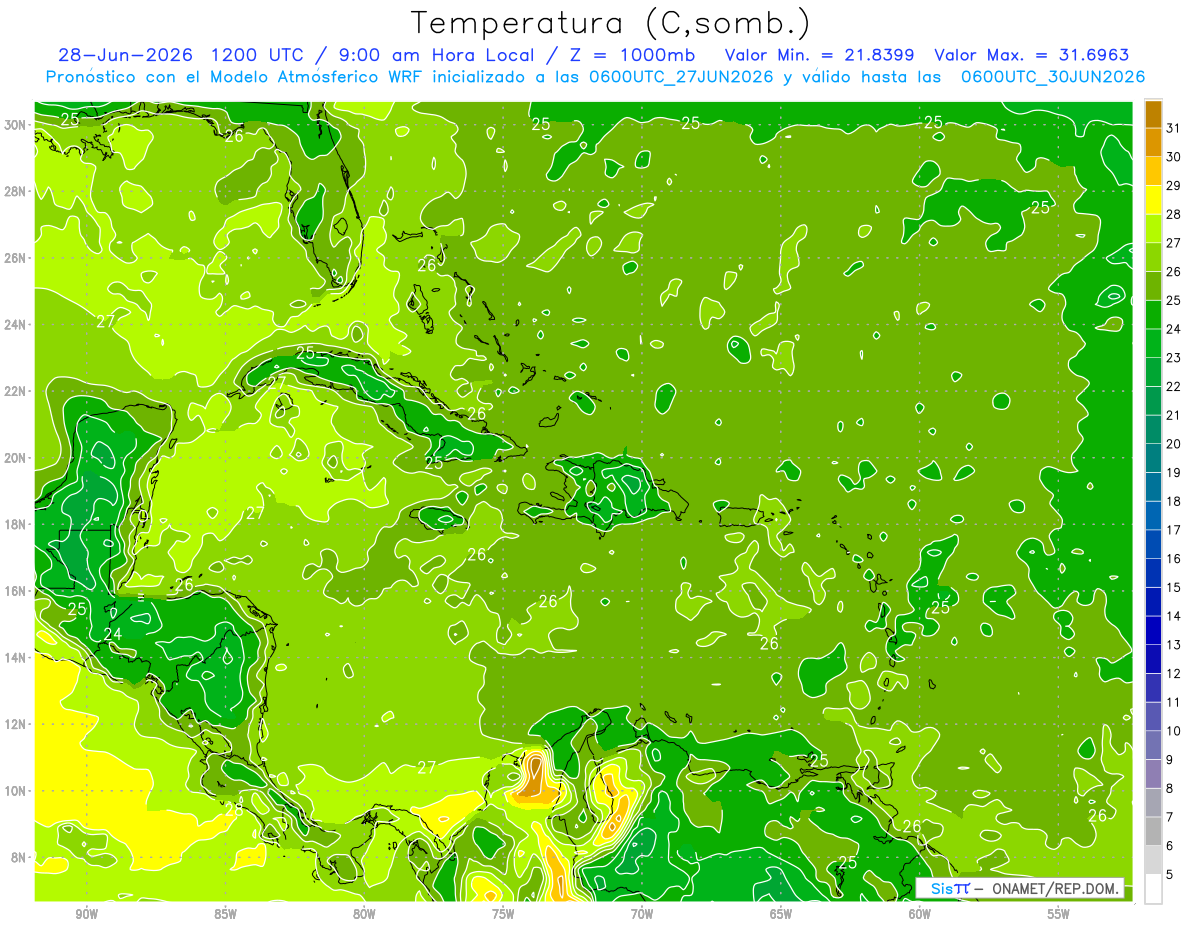Click the 26N latitude axis label
This screenshot has height=927, width=1200.
15,258
